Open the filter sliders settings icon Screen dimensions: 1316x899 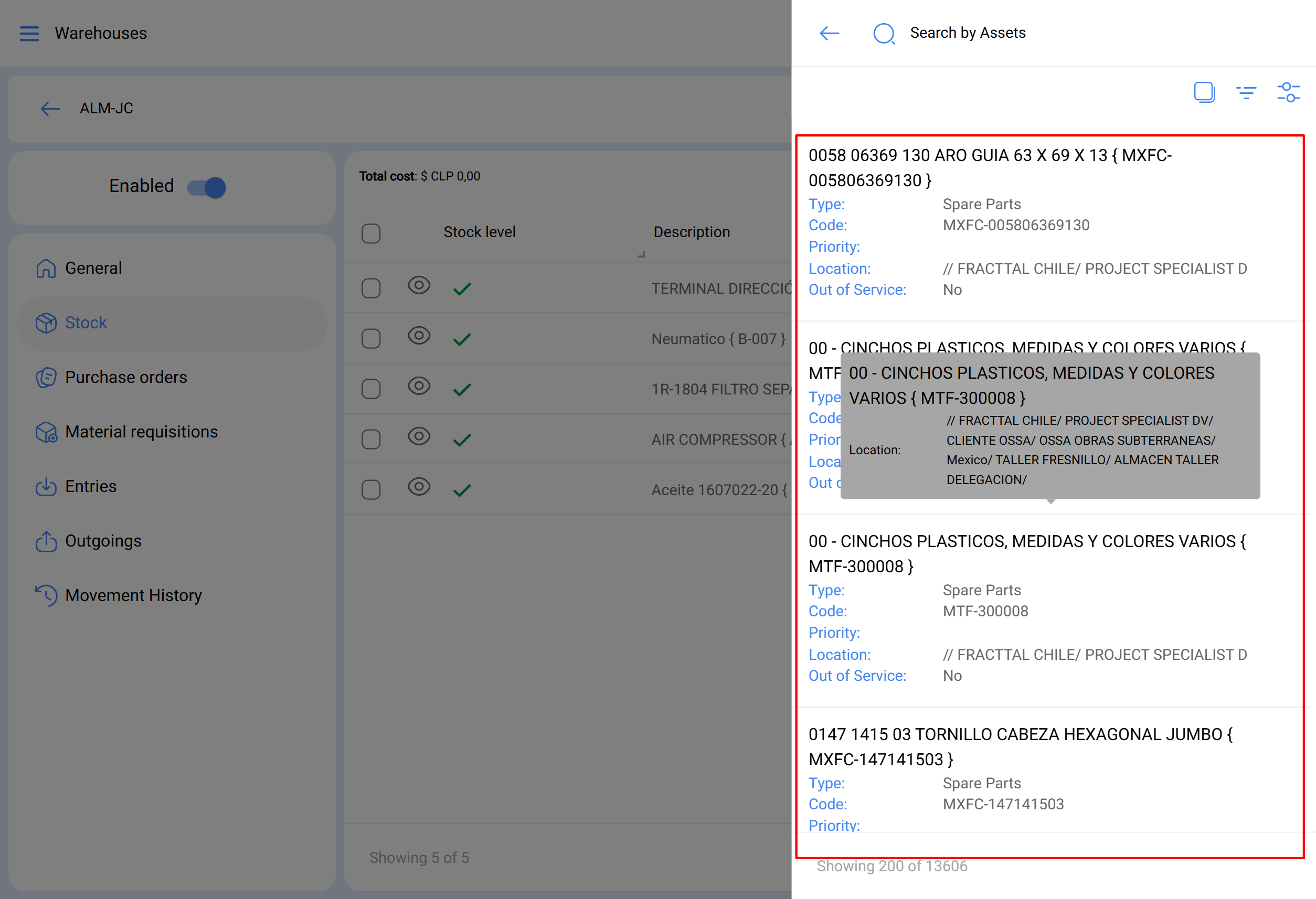(1288, 92)
